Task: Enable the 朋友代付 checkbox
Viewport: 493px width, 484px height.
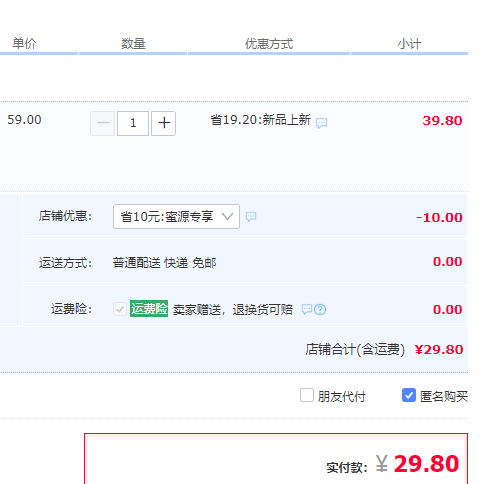Action: tap(307, 395)
